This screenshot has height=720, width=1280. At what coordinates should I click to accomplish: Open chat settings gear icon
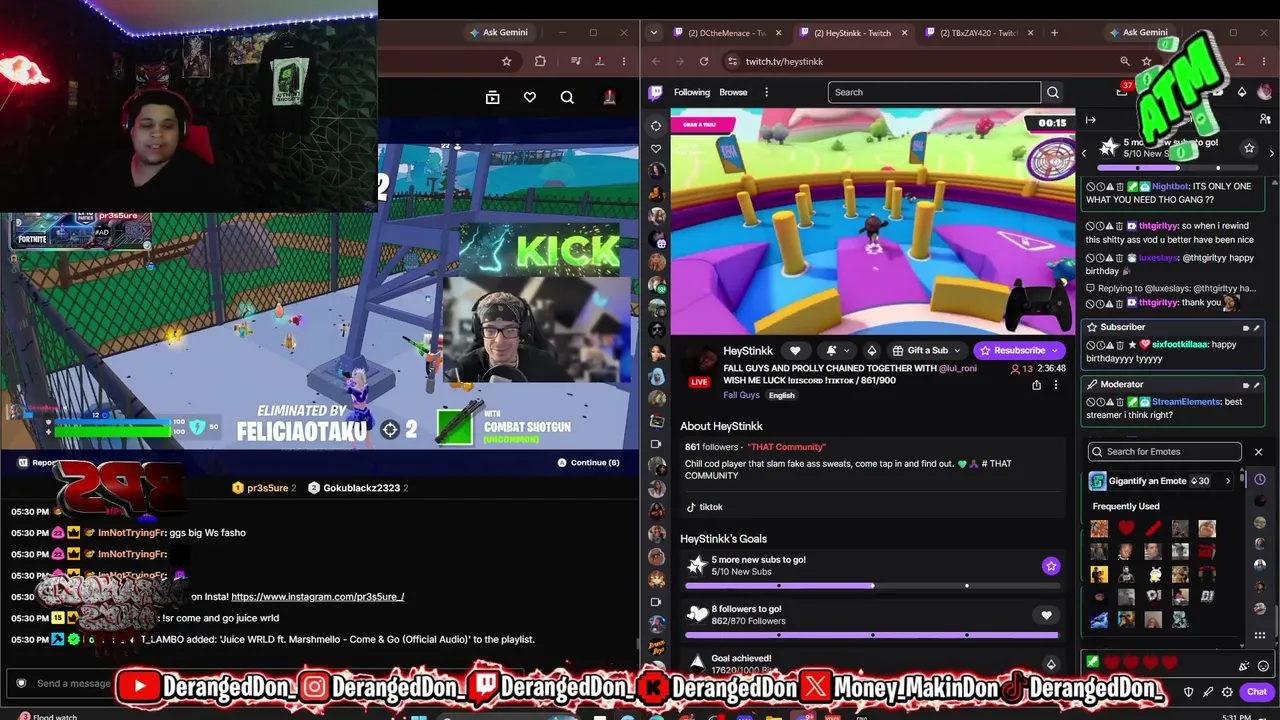(x=1227, y=692)
